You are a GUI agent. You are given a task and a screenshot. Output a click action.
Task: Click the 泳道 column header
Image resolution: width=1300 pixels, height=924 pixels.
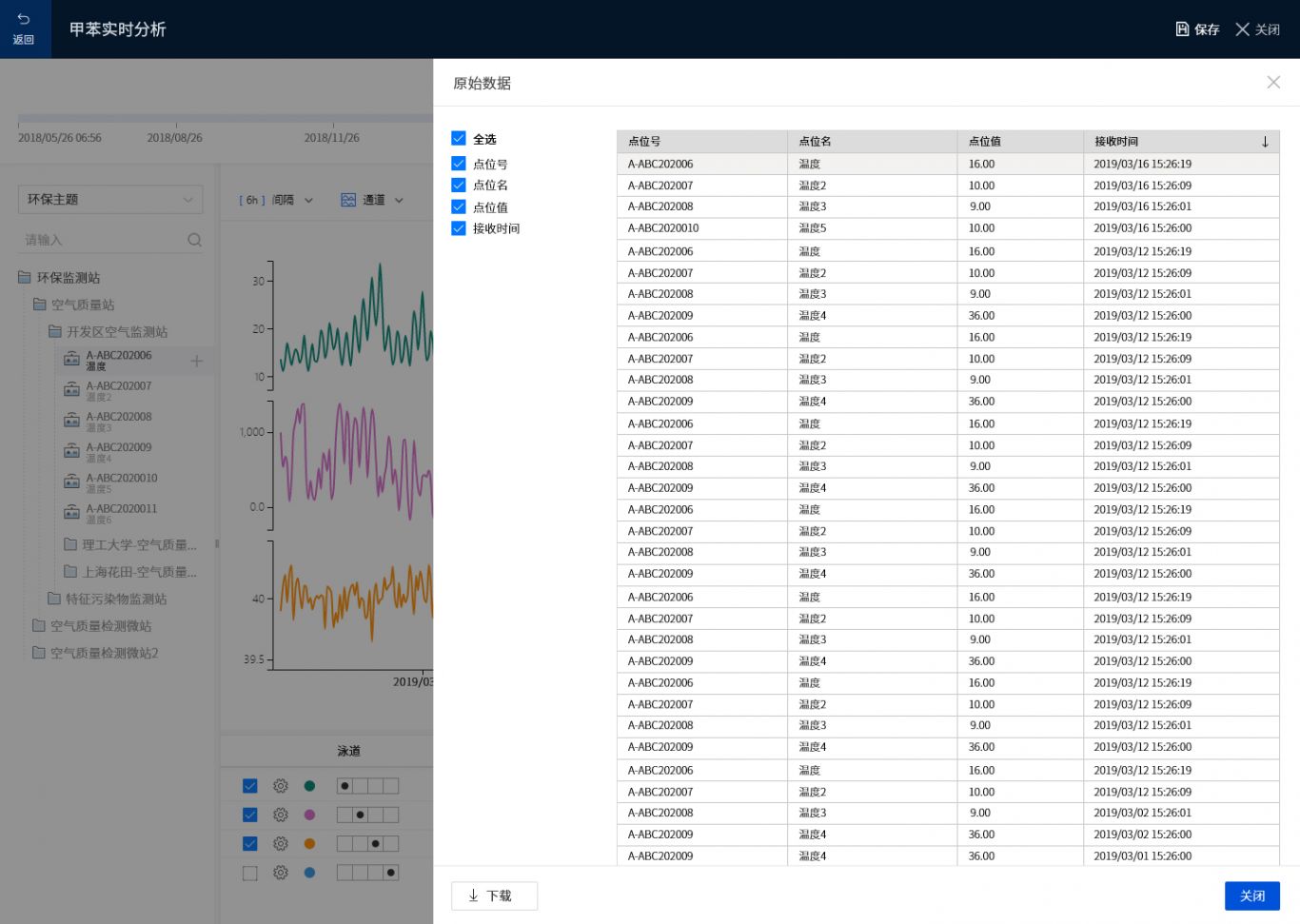point(348,752)
